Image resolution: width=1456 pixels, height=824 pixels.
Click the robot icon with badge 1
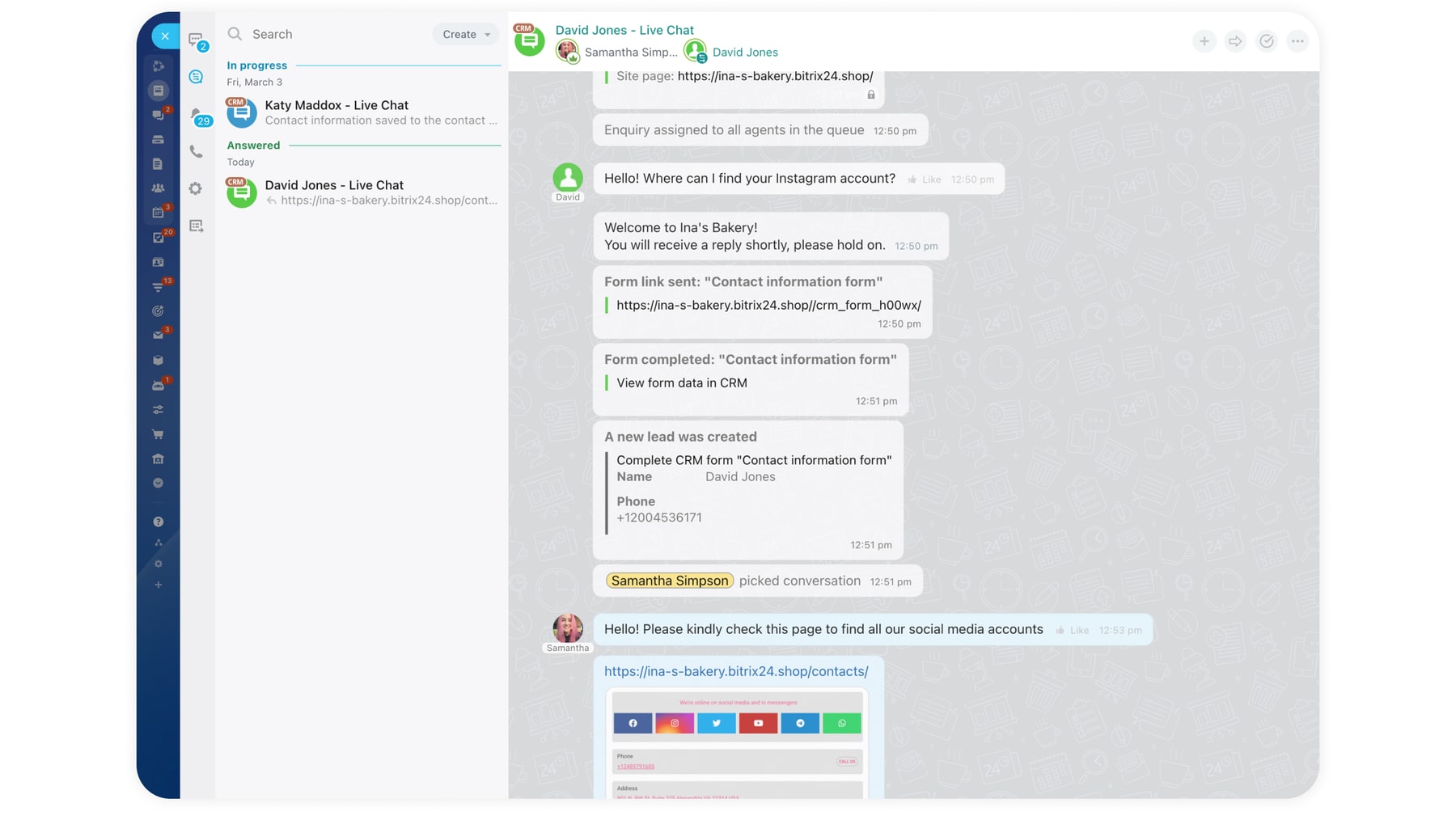coord(159,385)
